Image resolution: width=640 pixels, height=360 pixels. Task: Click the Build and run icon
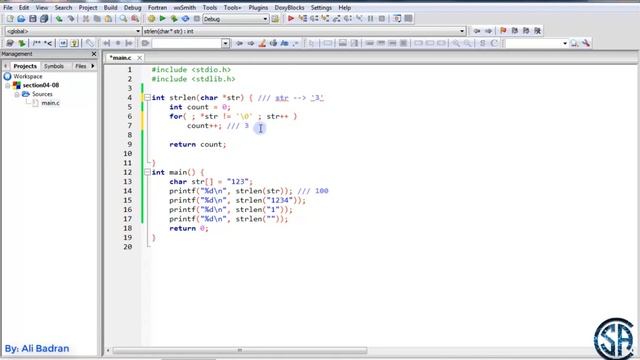pos(174,19)
